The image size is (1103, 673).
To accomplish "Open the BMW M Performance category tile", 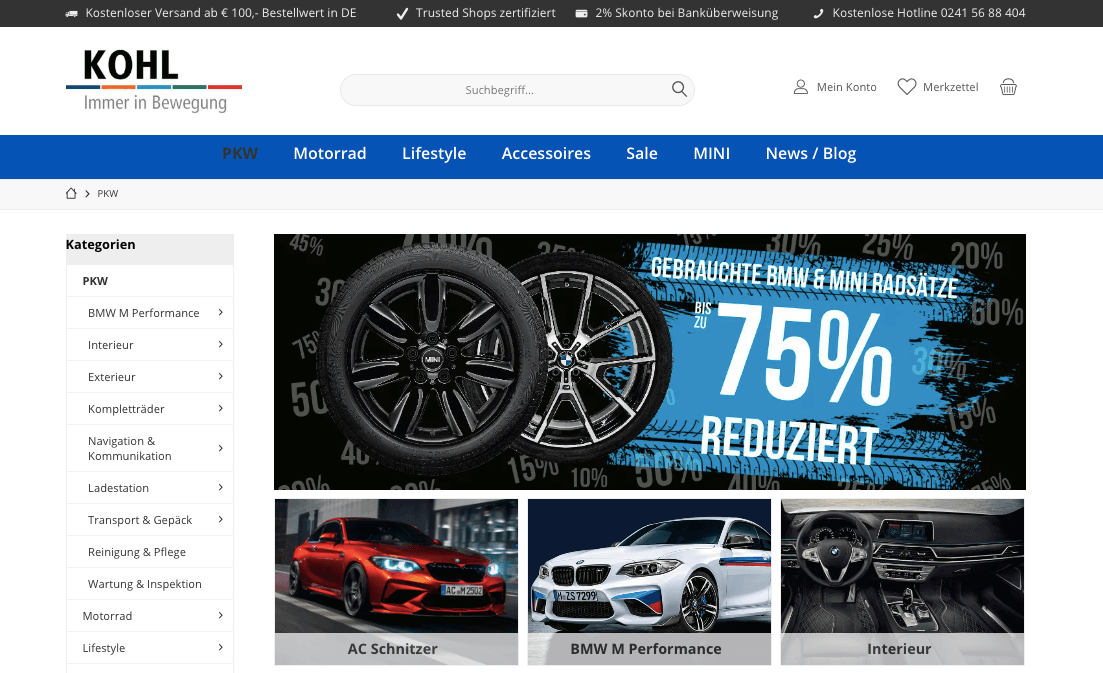I will click(x=649, y=582).
